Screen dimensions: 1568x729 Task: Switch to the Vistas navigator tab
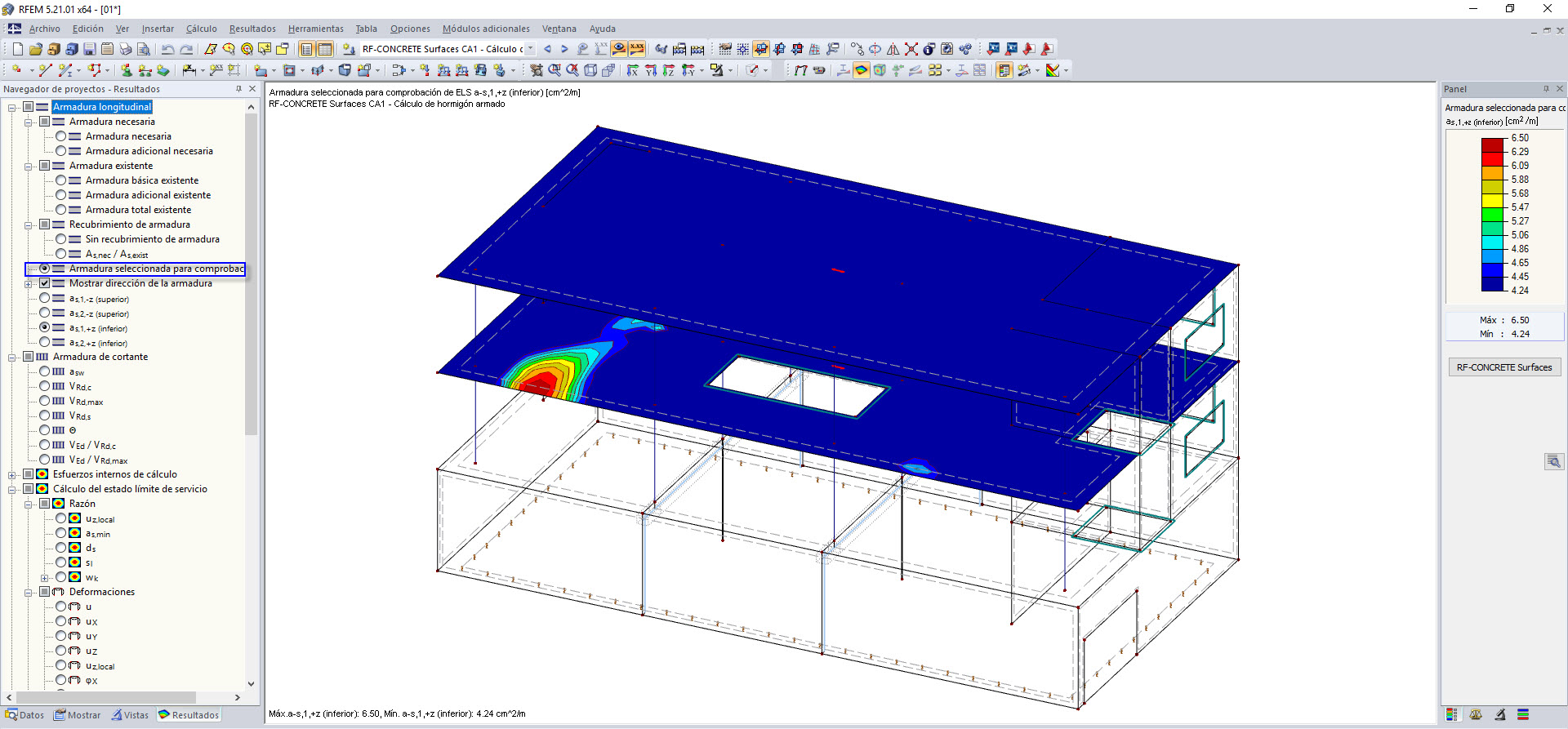[x=131, y=715]
